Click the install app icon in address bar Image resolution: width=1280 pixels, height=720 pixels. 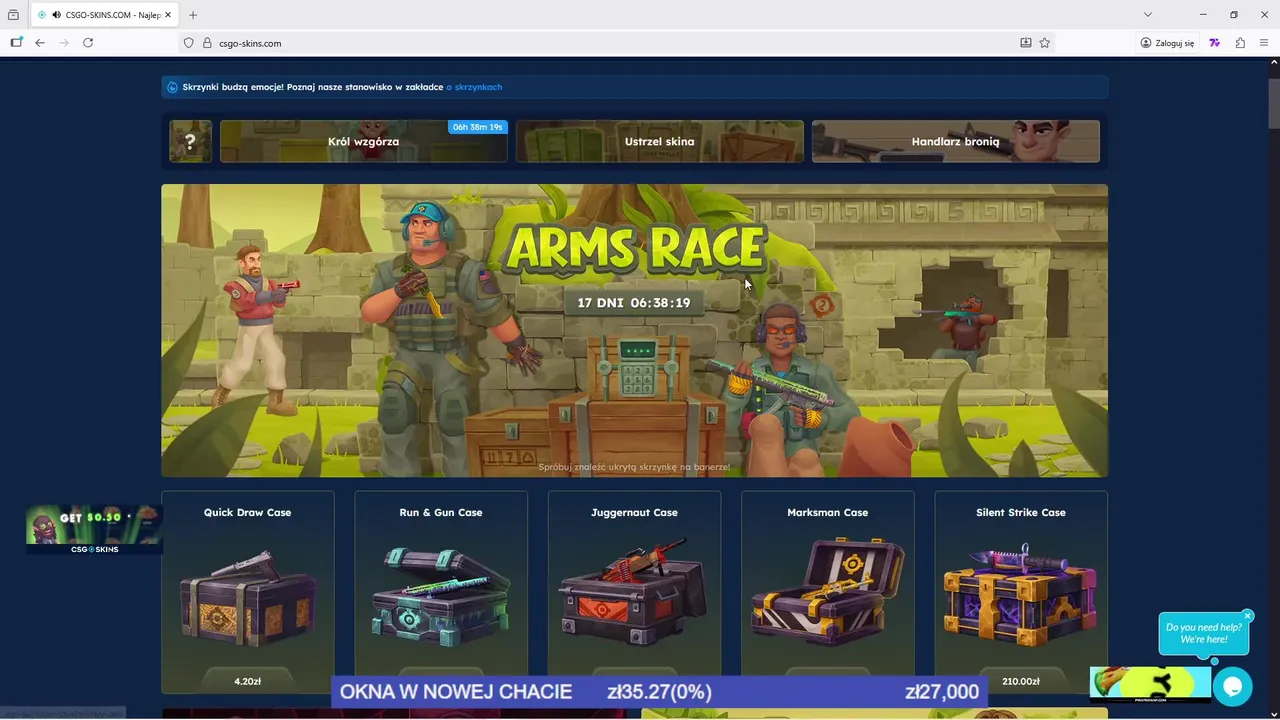click(1025, 43)
